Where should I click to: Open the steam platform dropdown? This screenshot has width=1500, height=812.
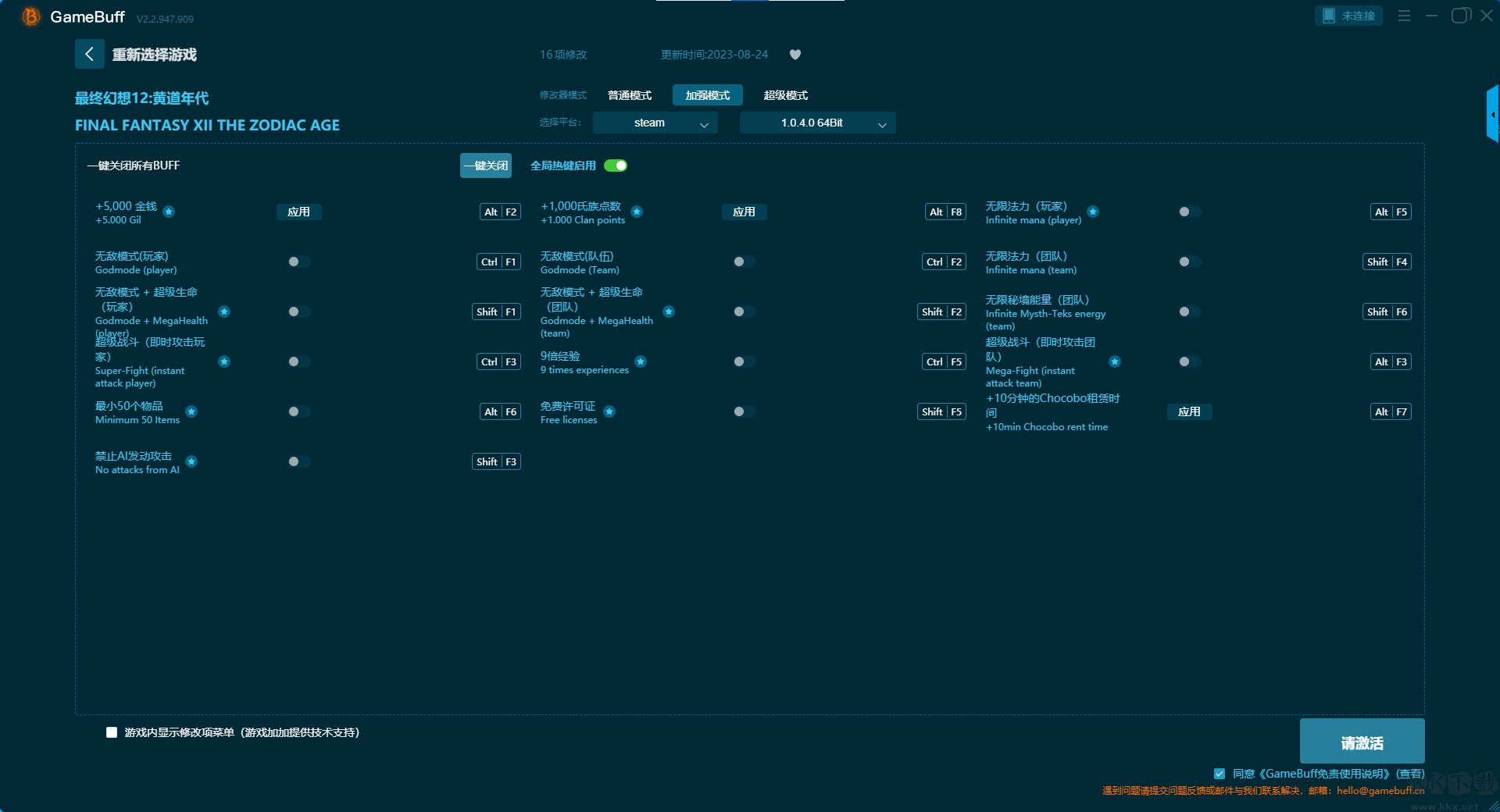pos(655,123)
